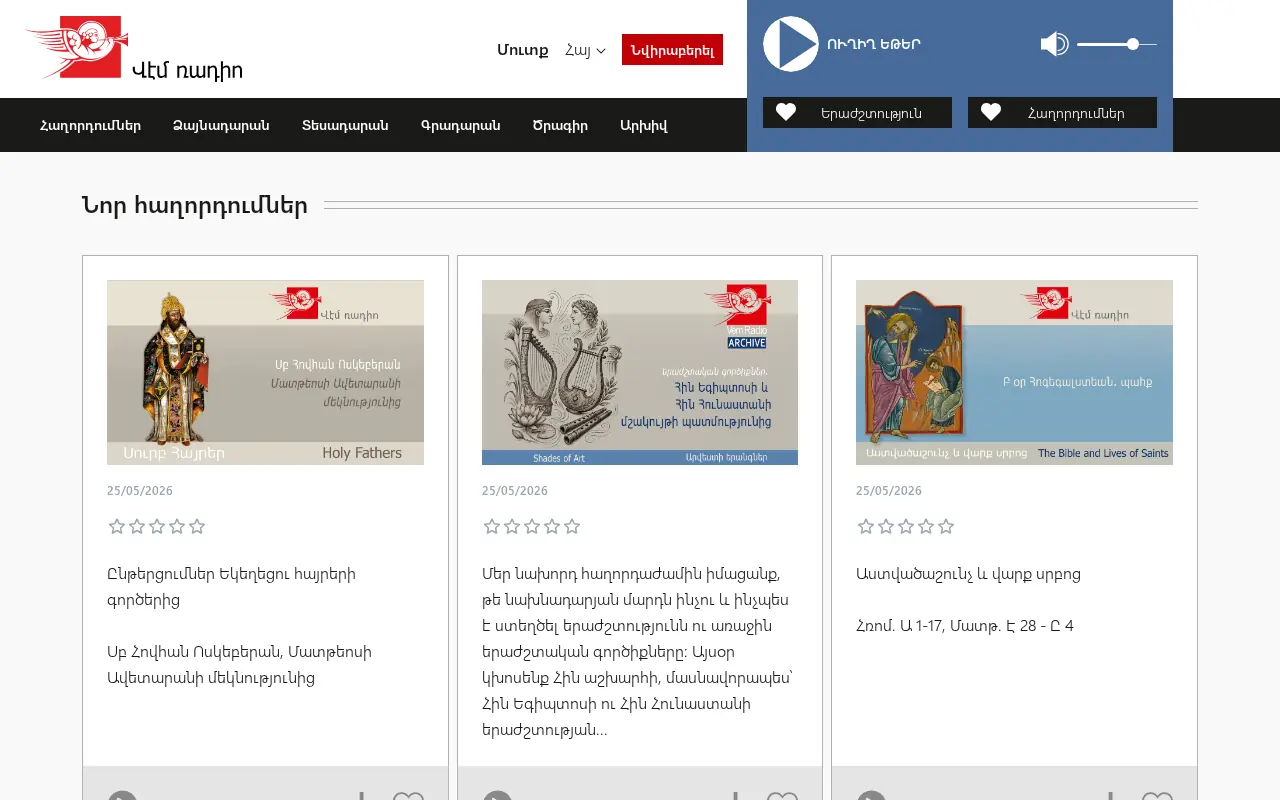Open the Մուտք login link
This screenshot has width=1280, height=800.
pos(523,50)
